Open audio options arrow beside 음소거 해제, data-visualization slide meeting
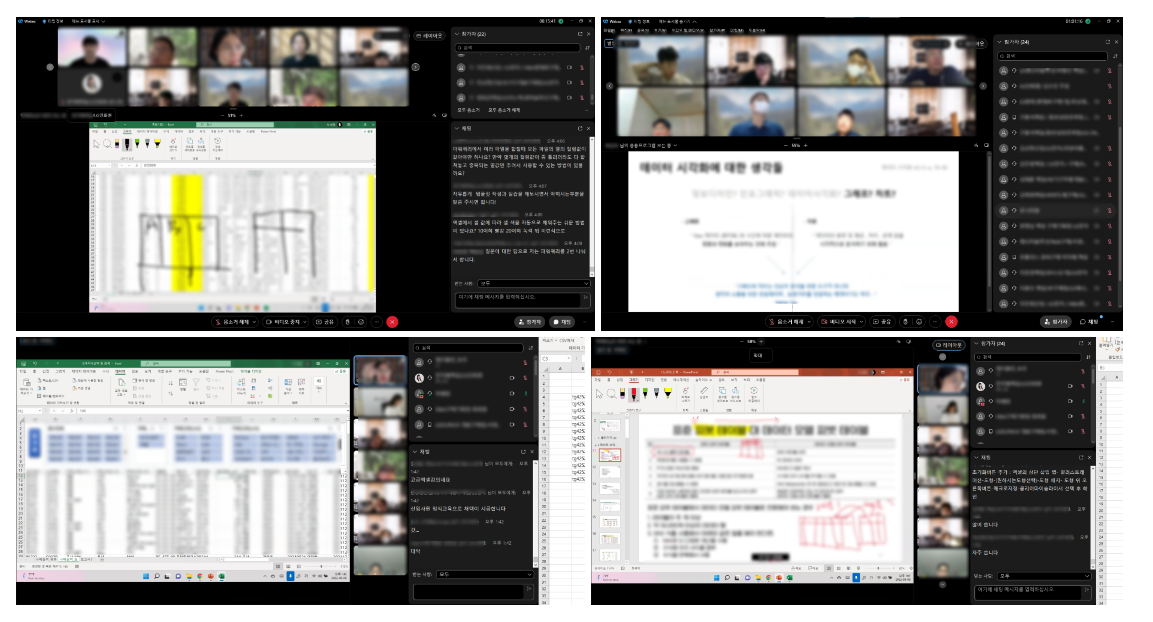This screenshot has width=1153, height=622. click(810, 322)
